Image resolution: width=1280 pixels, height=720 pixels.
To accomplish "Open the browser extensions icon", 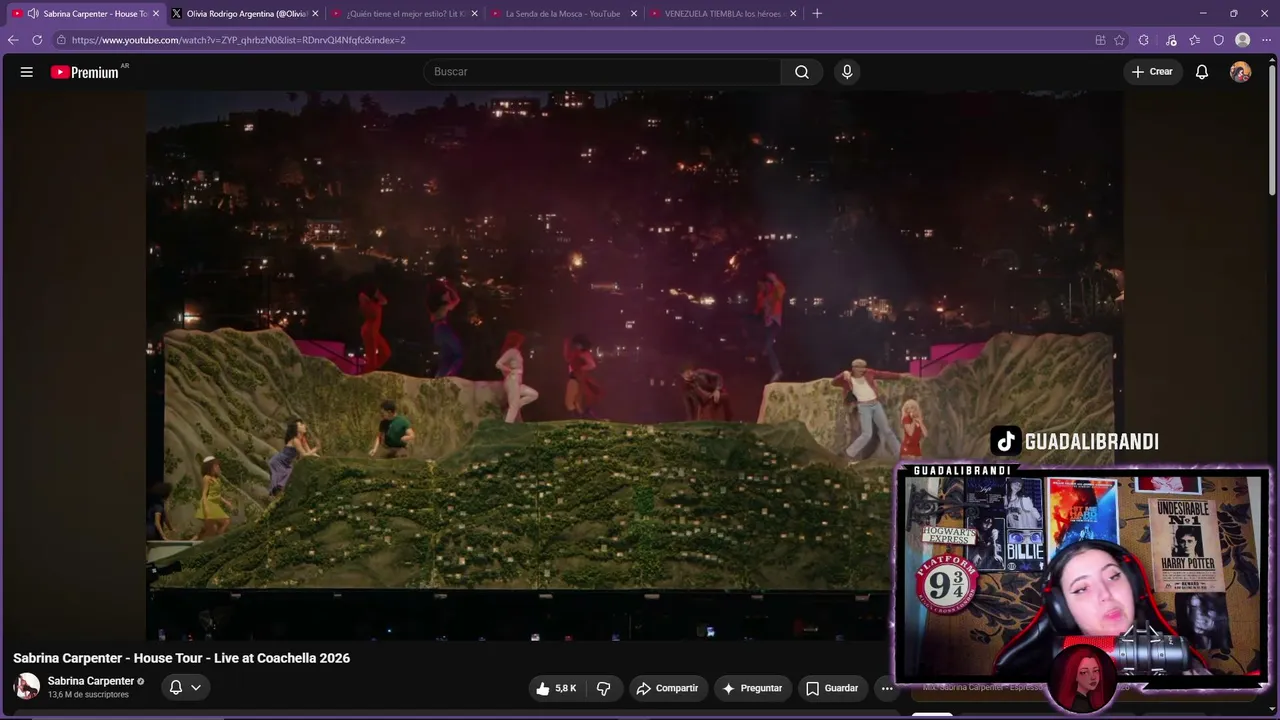I will point(1144,40).
